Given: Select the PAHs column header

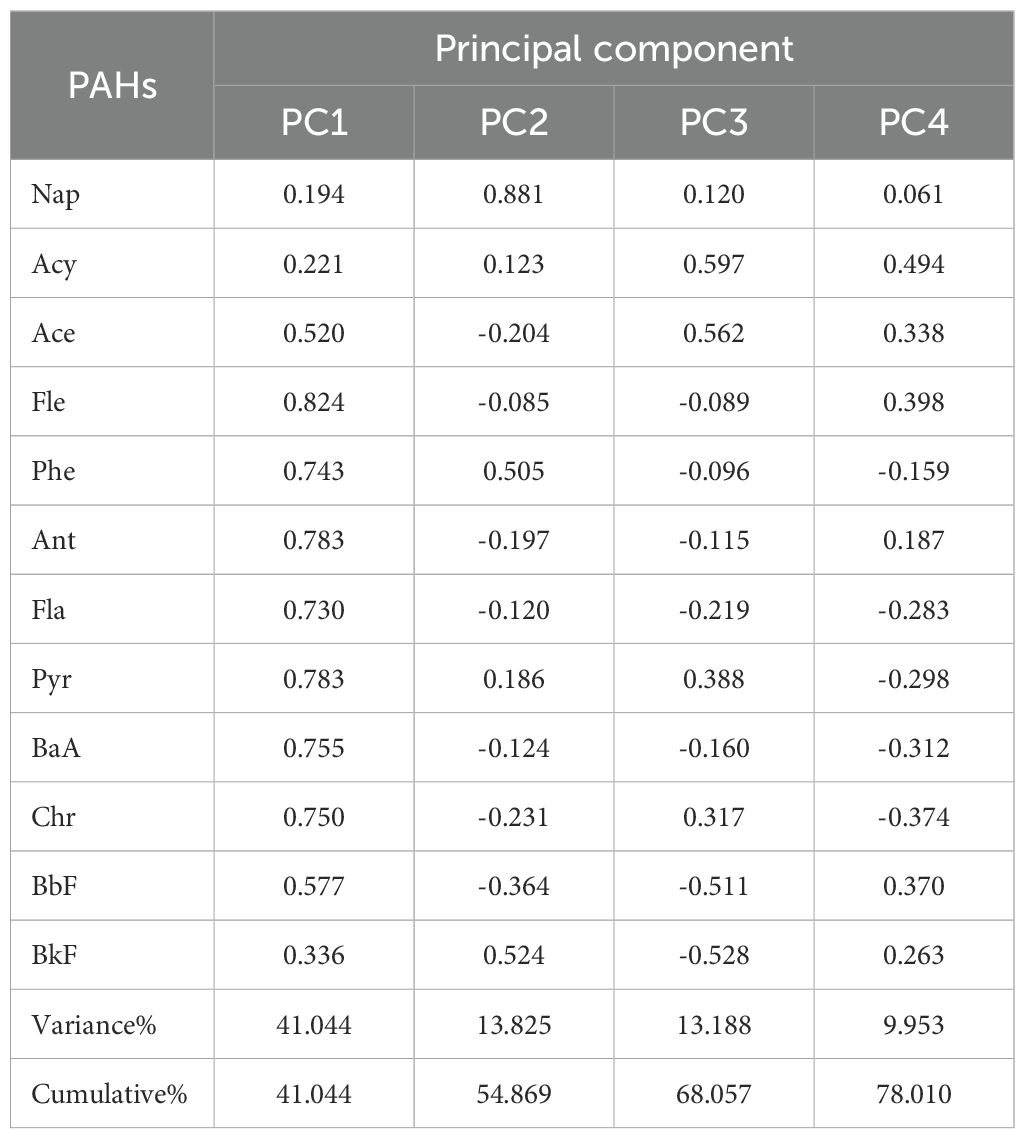Looking at the screenshot, I should click(112, 86).
